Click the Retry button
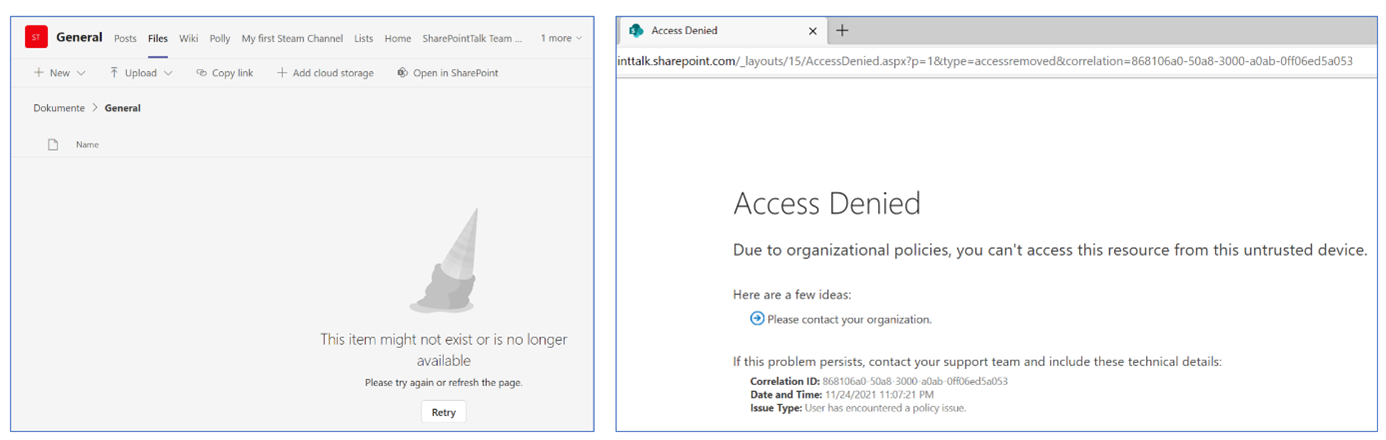 point(443,412)
